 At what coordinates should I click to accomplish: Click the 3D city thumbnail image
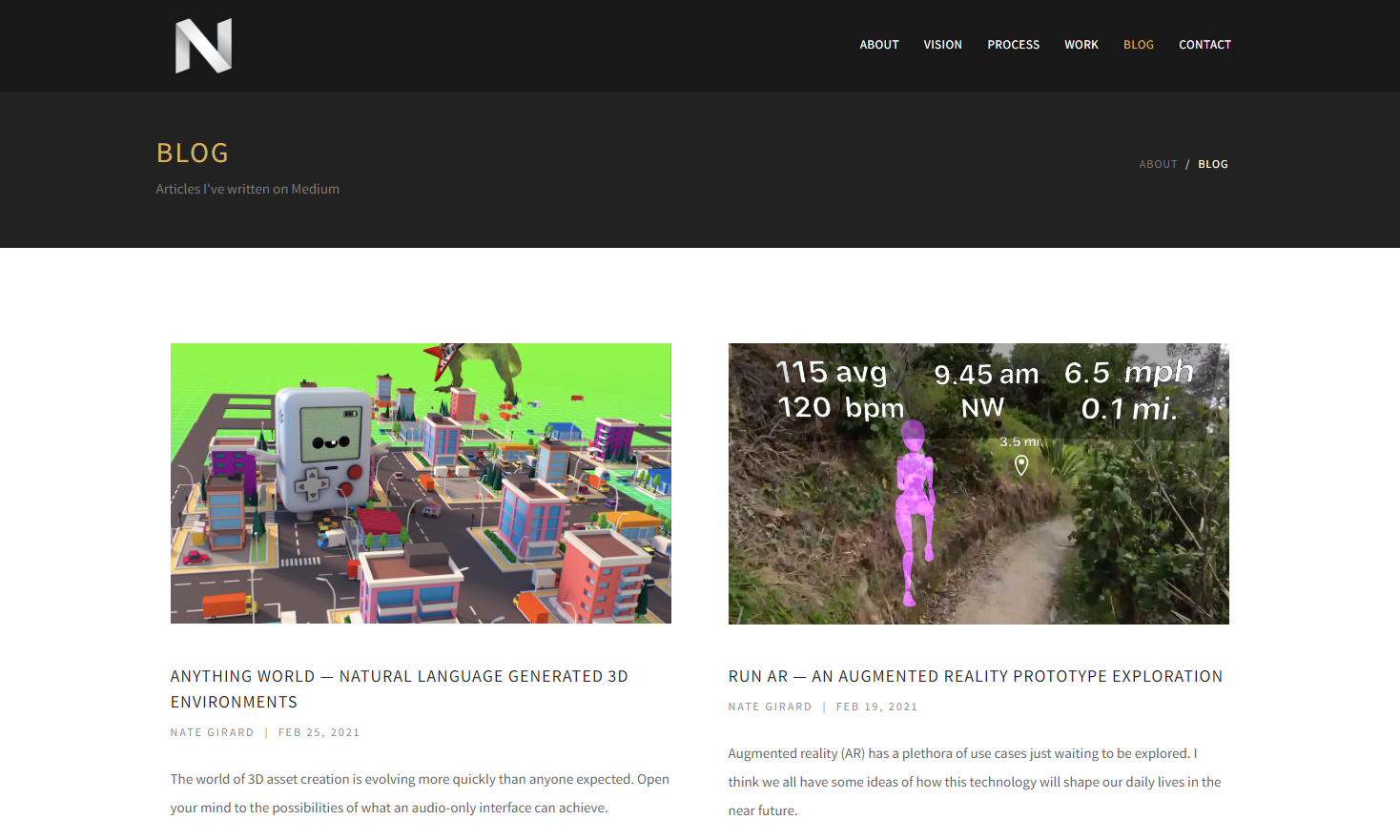[421, 483]
